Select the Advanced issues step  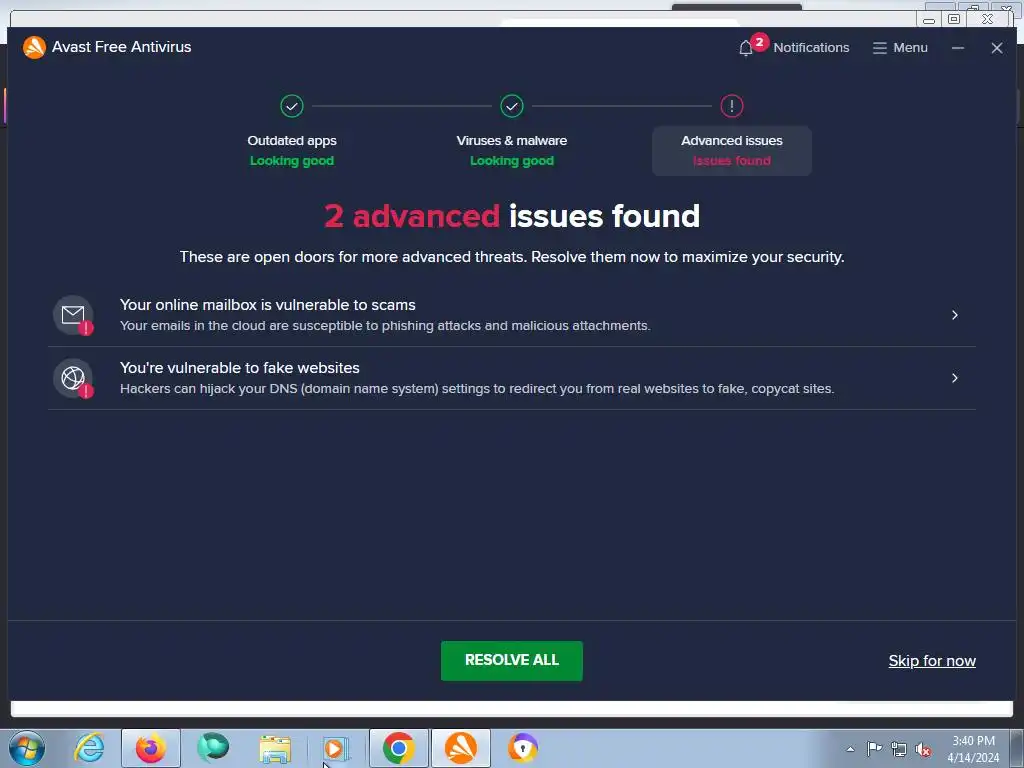coord(731,151)
